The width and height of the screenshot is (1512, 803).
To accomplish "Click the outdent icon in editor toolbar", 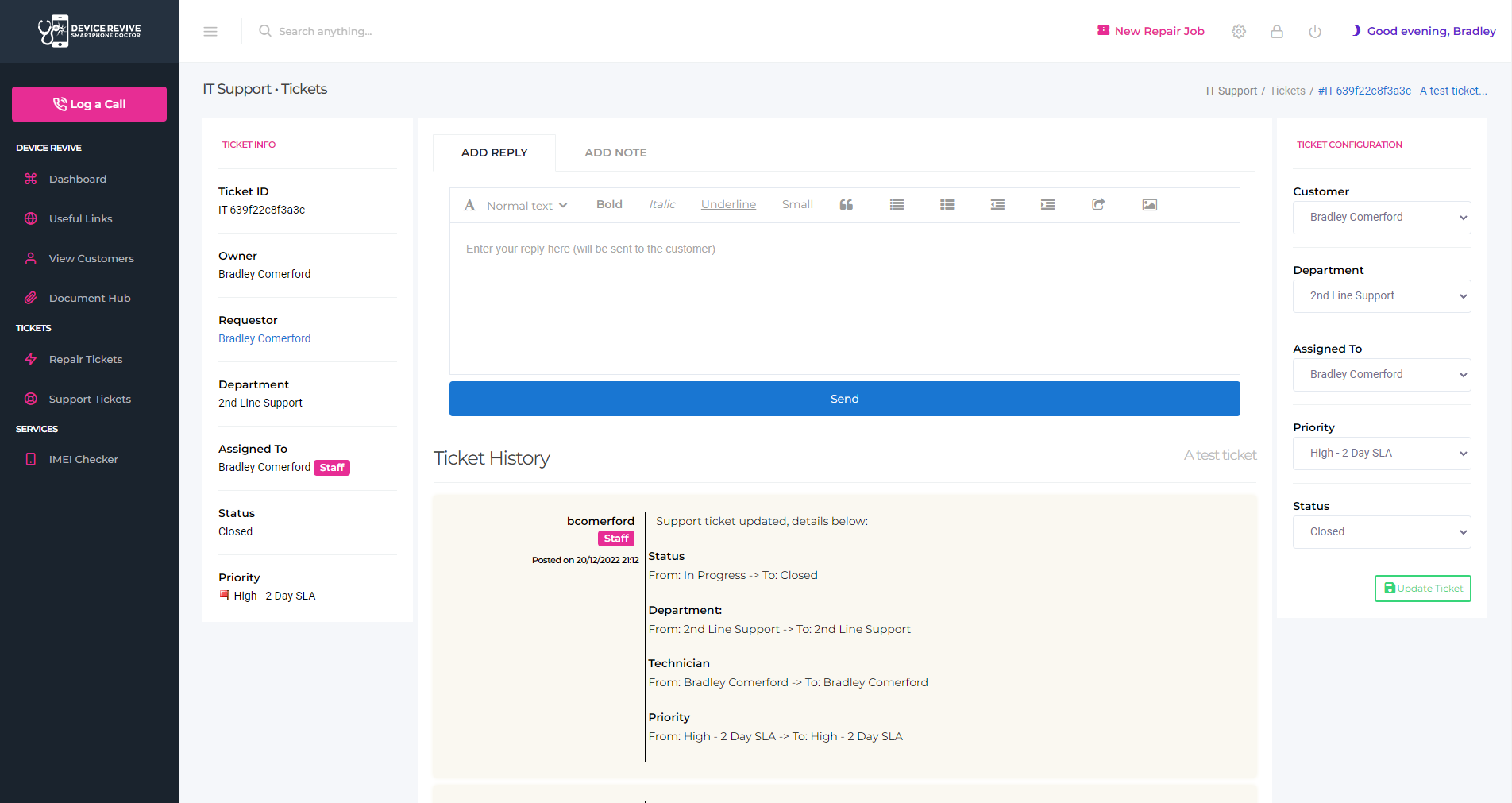I will tap(997, 205).
